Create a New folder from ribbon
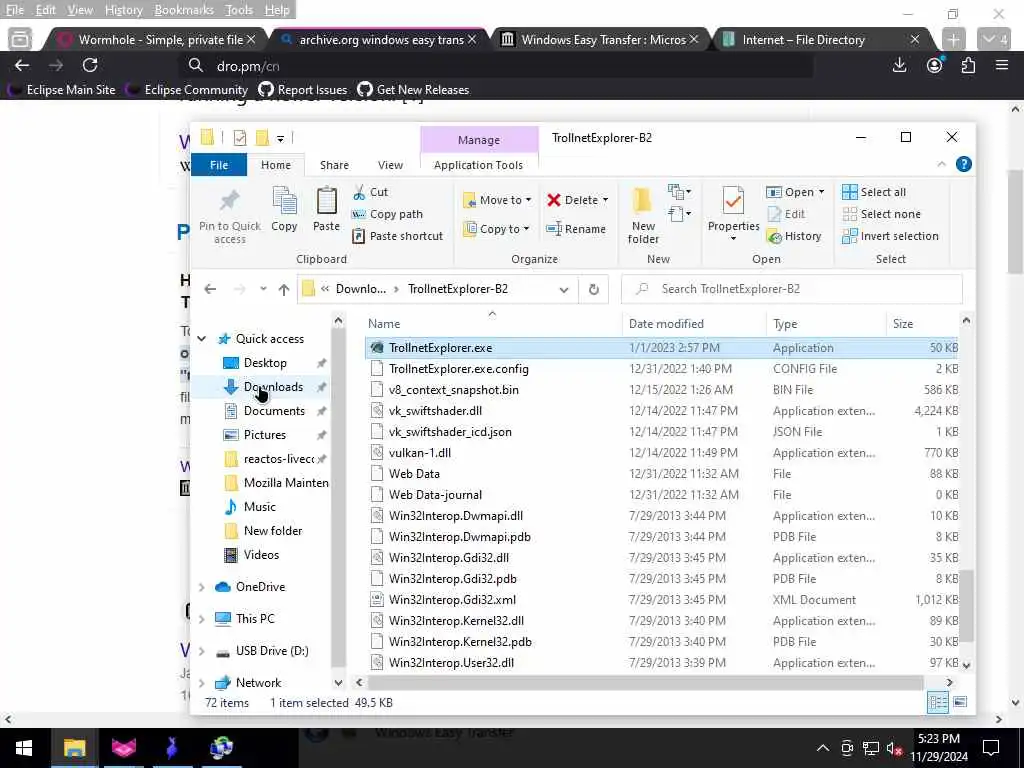Screen dimensions: 1024x768 point(643,216)
